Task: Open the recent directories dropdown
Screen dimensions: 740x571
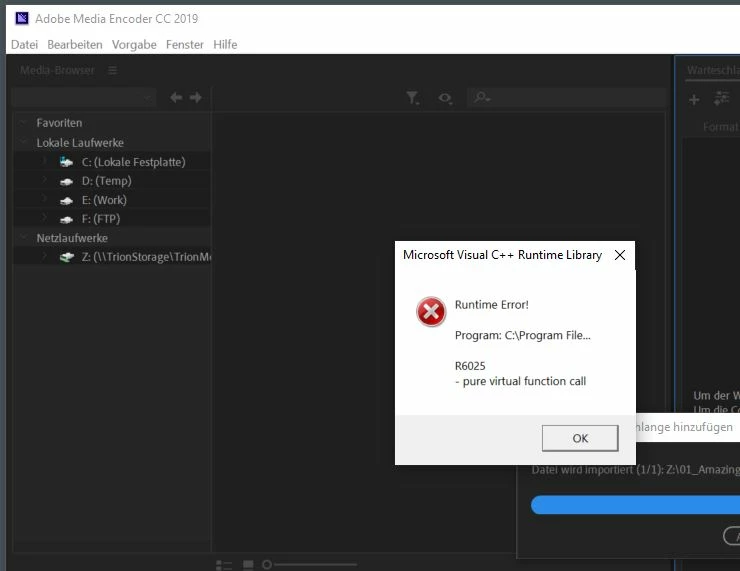Action: [84, 98]
